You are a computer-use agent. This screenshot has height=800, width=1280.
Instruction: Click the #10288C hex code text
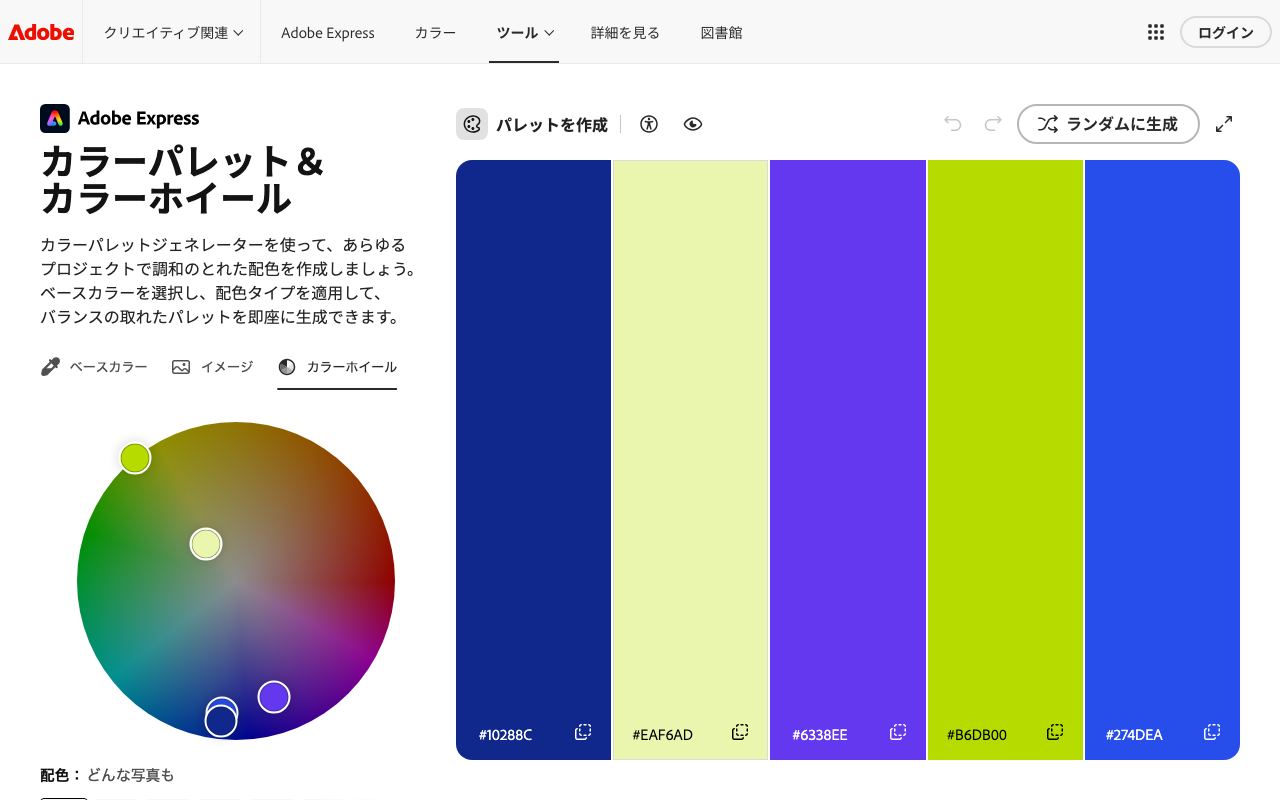505,735
